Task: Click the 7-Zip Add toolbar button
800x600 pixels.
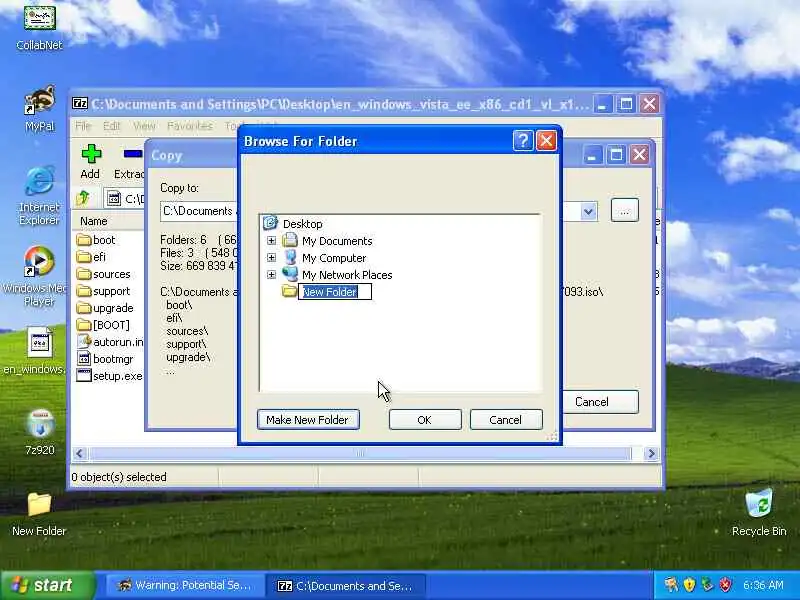Action: (x=90, y=162)
